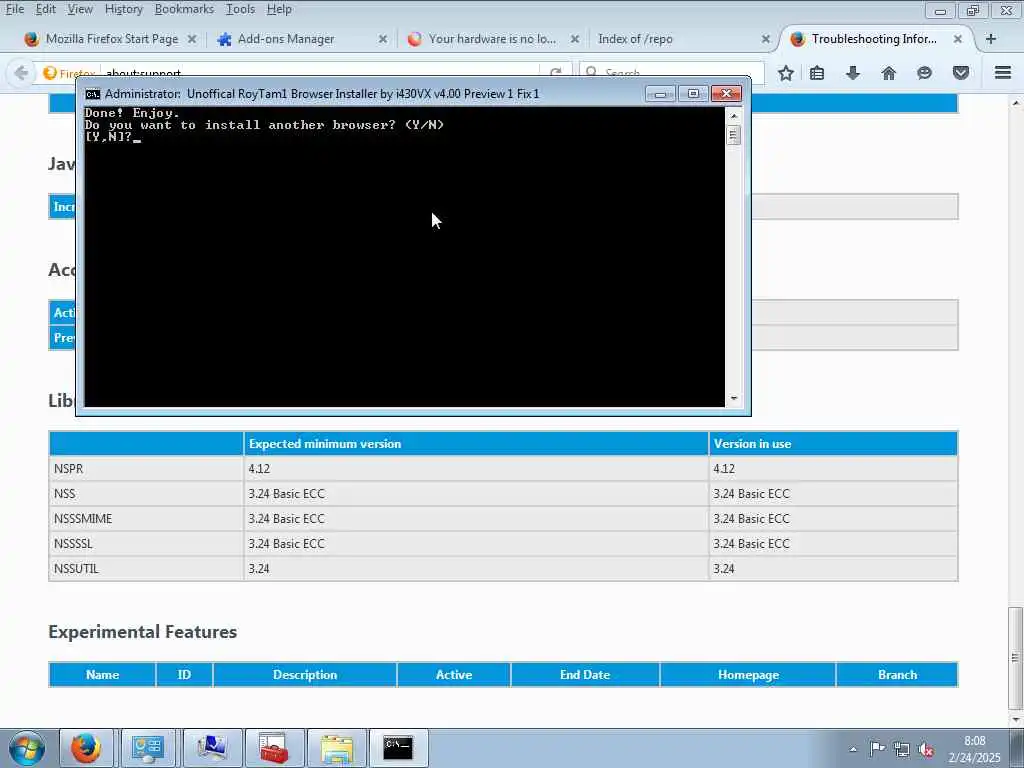Click the Active column header
1024x768 pixels.
pos(454,675)
